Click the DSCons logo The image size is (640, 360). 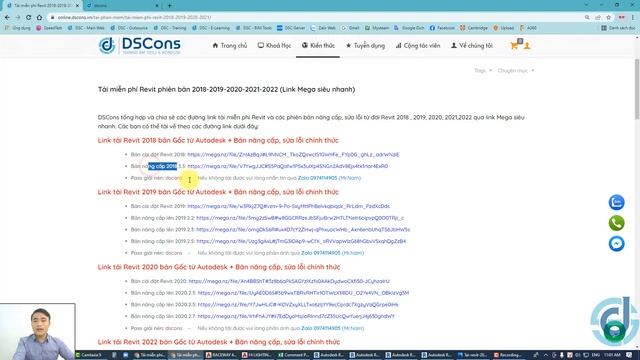click(x=140, y=46)
